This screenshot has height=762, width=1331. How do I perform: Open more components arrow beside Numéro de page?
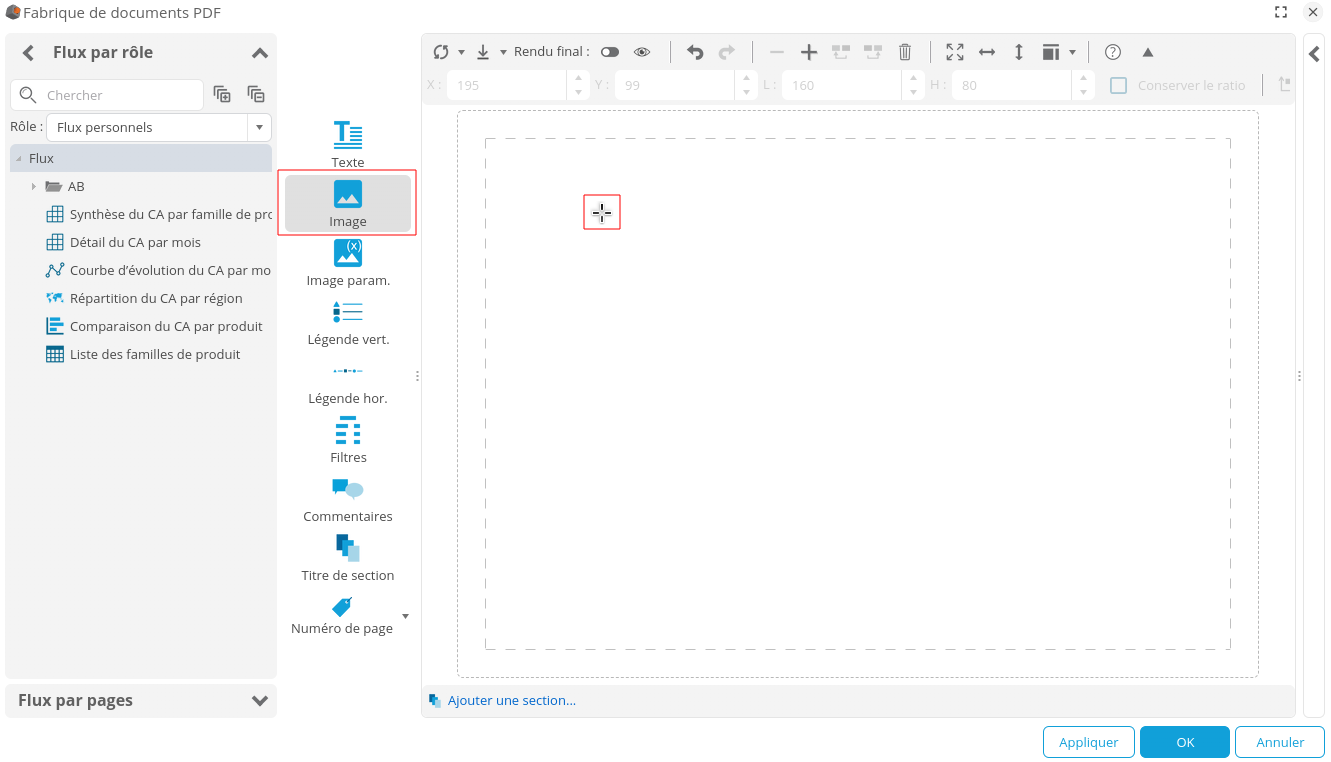tap(405, 616)
